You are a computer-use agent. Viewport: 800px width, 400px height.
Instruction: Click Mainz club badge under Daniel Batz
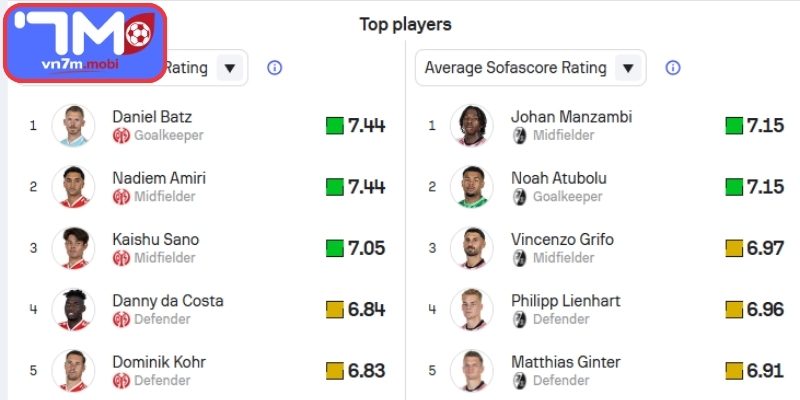tap(121, 135)
